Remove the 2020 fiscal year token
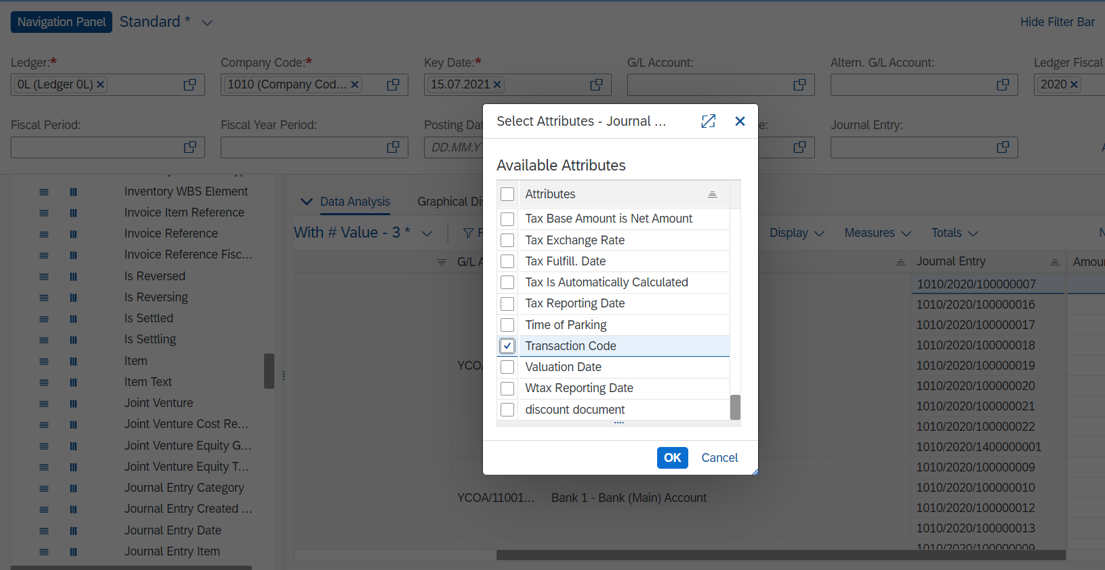Image resolution: width=1105 pixels, height=570 pixels. pyautogui.click(x=1074, y=85)
